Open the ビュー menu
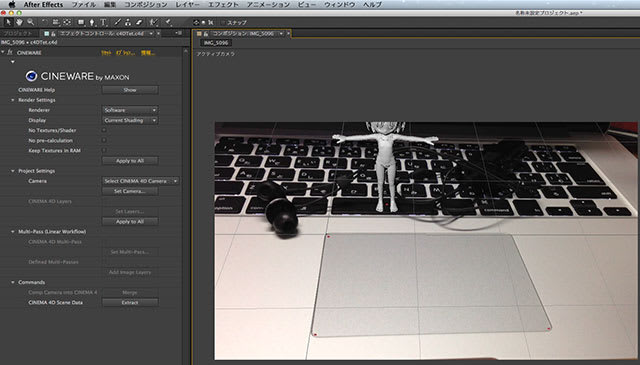Screen dimensions: 640x365 (x=307, y=4)
